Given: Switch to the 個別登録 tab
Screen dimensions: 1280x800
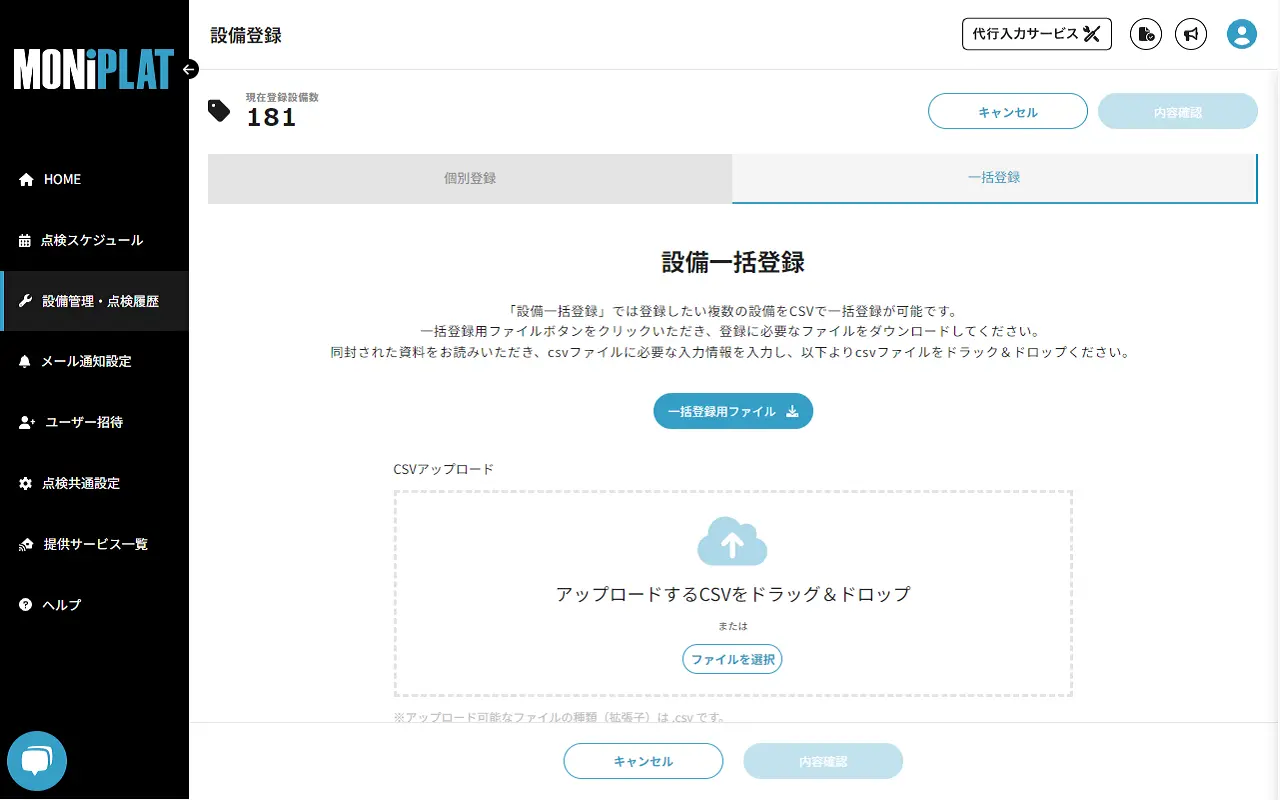Looking at the screenshot, I should (x=469, y=180).
